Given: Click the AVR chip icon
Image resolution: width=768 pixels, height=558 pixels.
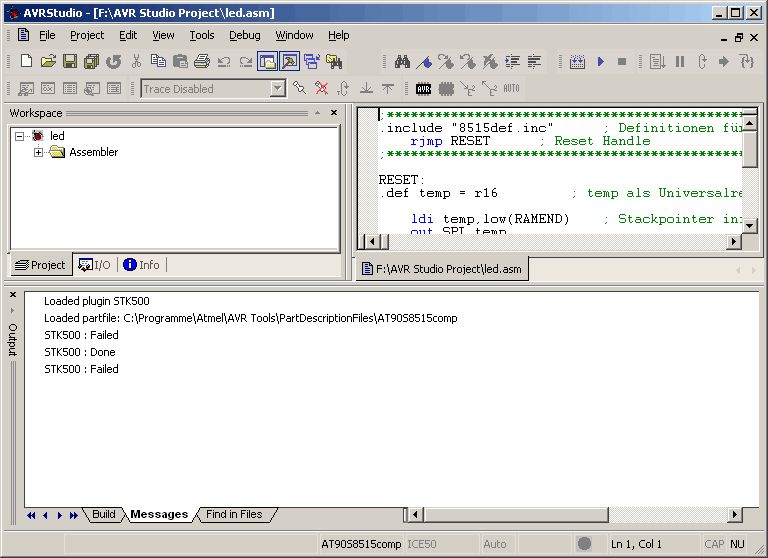Looking at the screenshot, I should (424, 89).
